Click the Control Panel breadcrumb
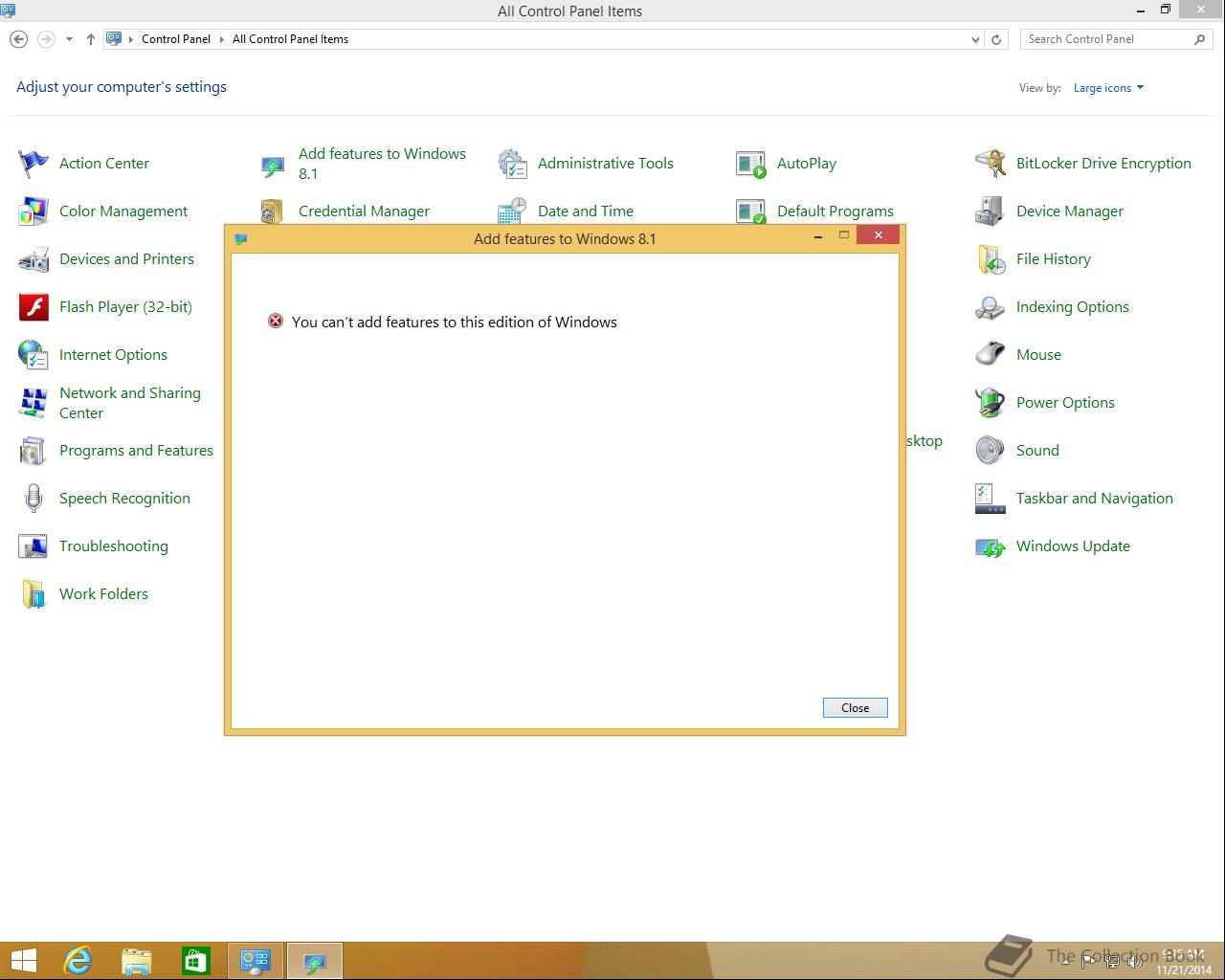This screenshot has width=1225, height=980. [176, 39]
